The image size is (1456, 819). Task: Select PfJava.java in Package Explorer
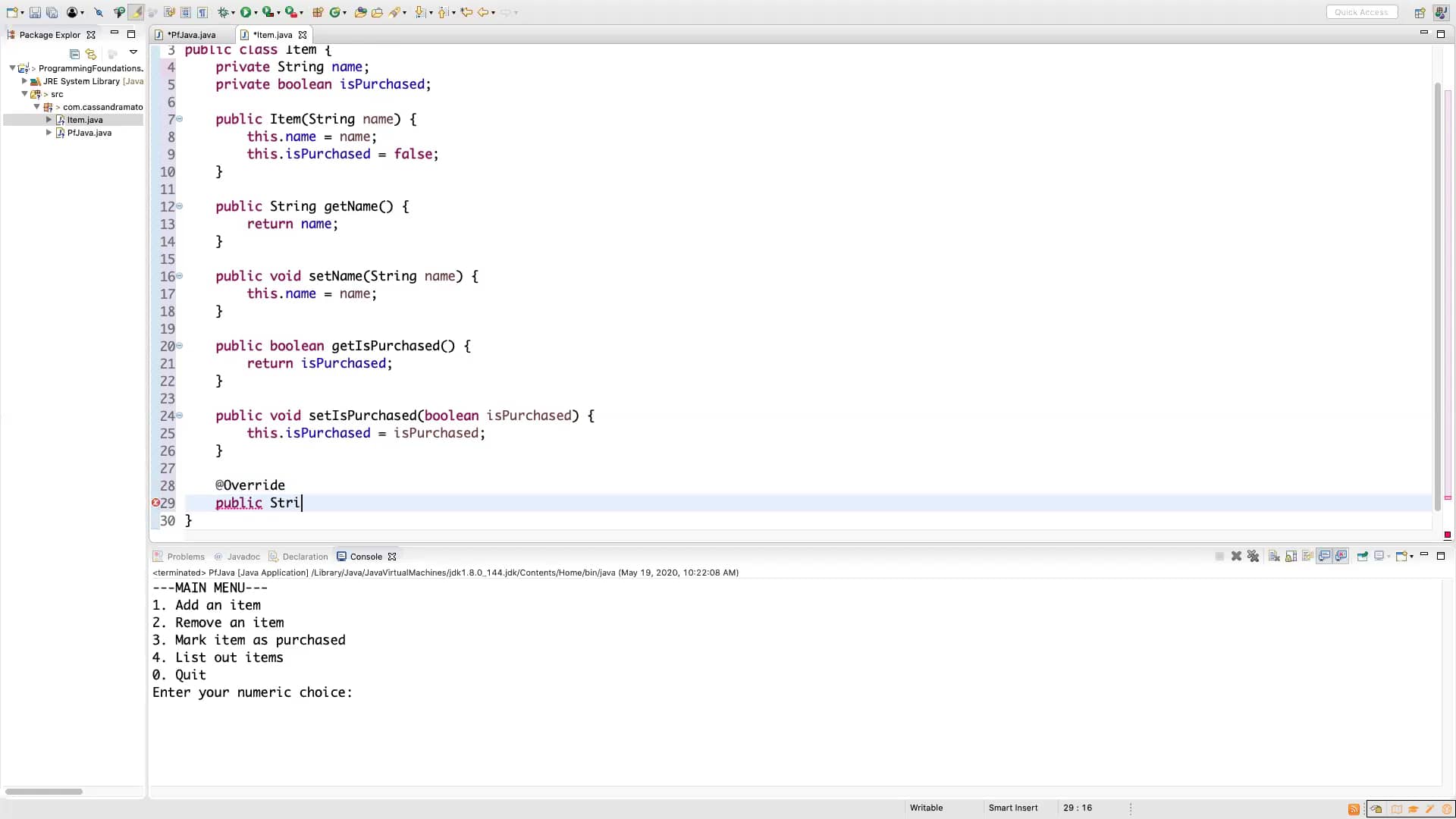[x=89, y=133]
